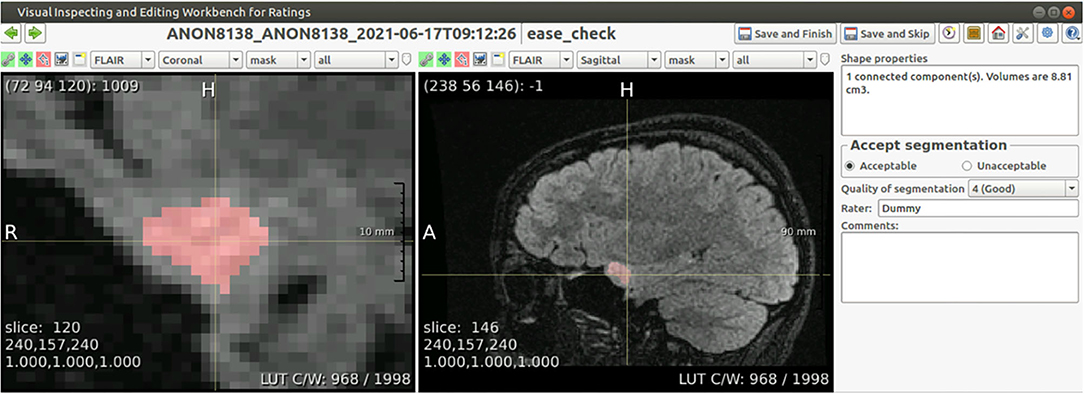Click window note icon in Coronal viewer toolbar
1084x394 pixels.
(79, 59)
